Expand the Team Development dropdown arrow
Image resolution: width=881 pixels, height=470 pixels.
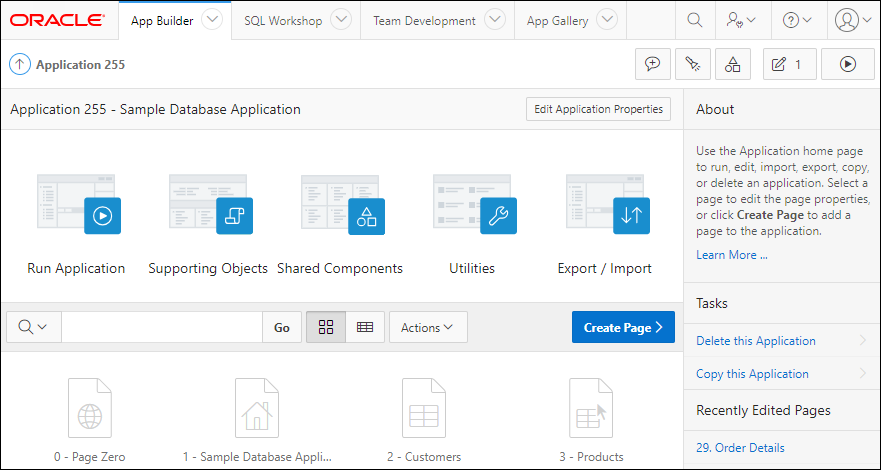click(x=494, y=20)
